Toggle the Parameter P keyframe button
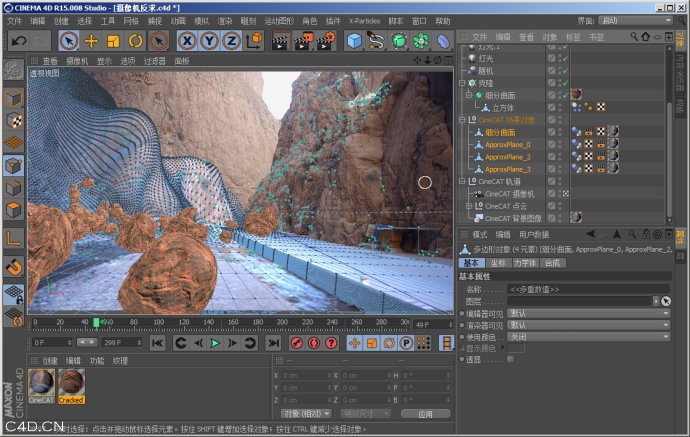This screenshot has width=690, height=437. point(406,343)
